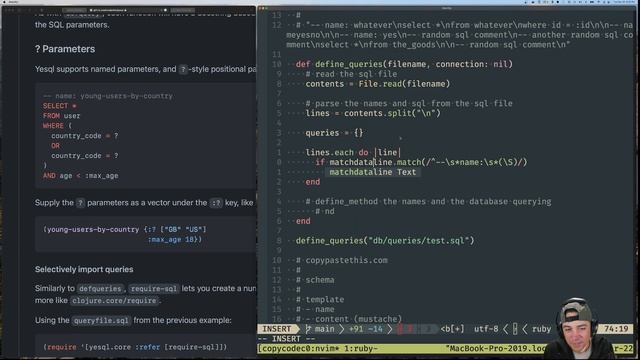Click the require-sql inline code chip

154,289
